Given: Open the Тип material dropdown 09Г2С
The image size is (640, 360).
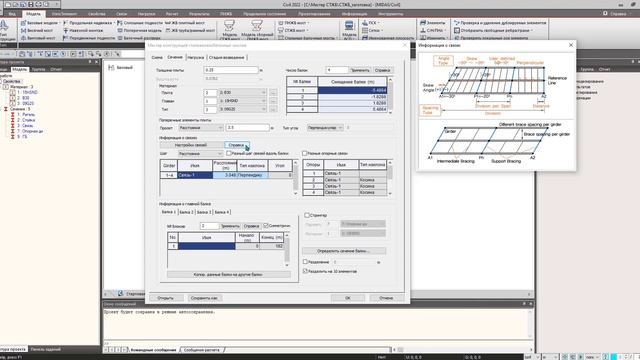Looking at the screenshot, I should pyautogui.click(x=242, y=109).
